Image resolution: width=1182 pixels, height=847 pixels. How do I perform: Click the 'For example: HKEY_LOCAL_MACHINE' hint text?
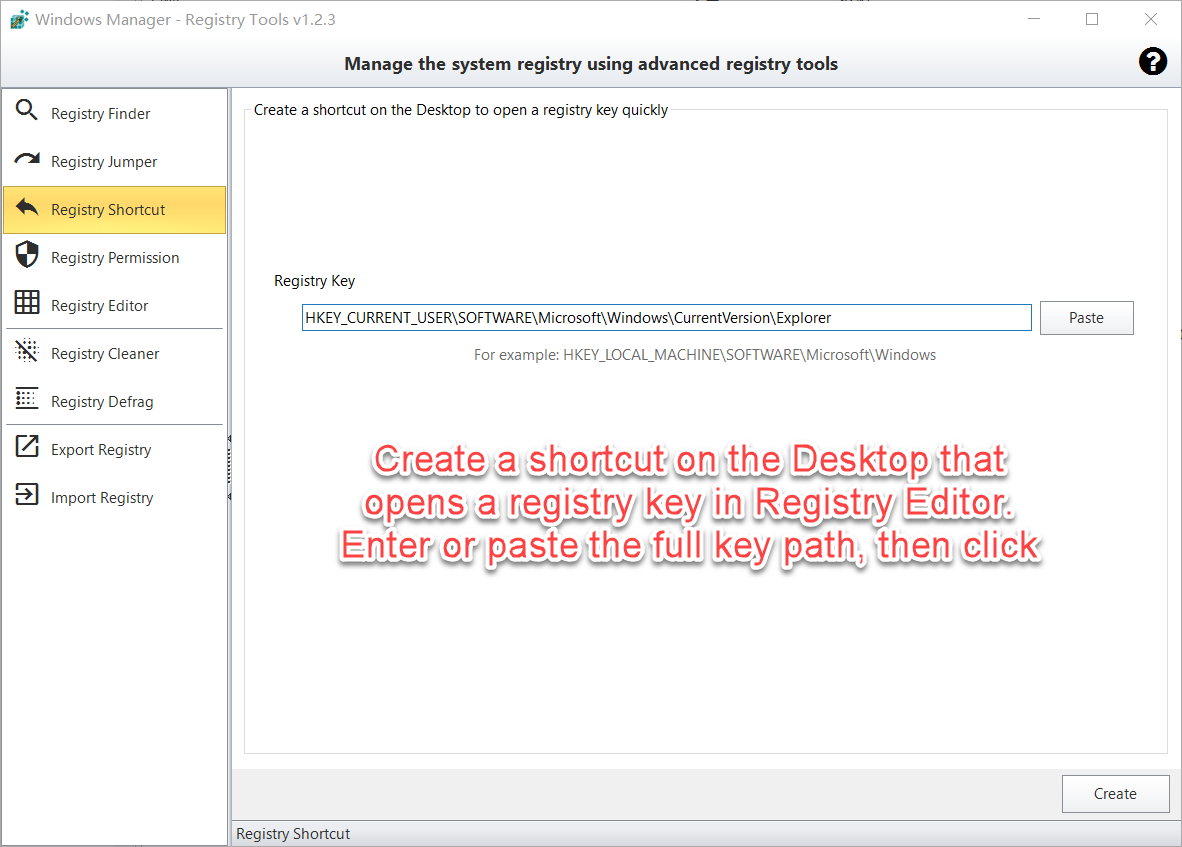pos(705,355)
